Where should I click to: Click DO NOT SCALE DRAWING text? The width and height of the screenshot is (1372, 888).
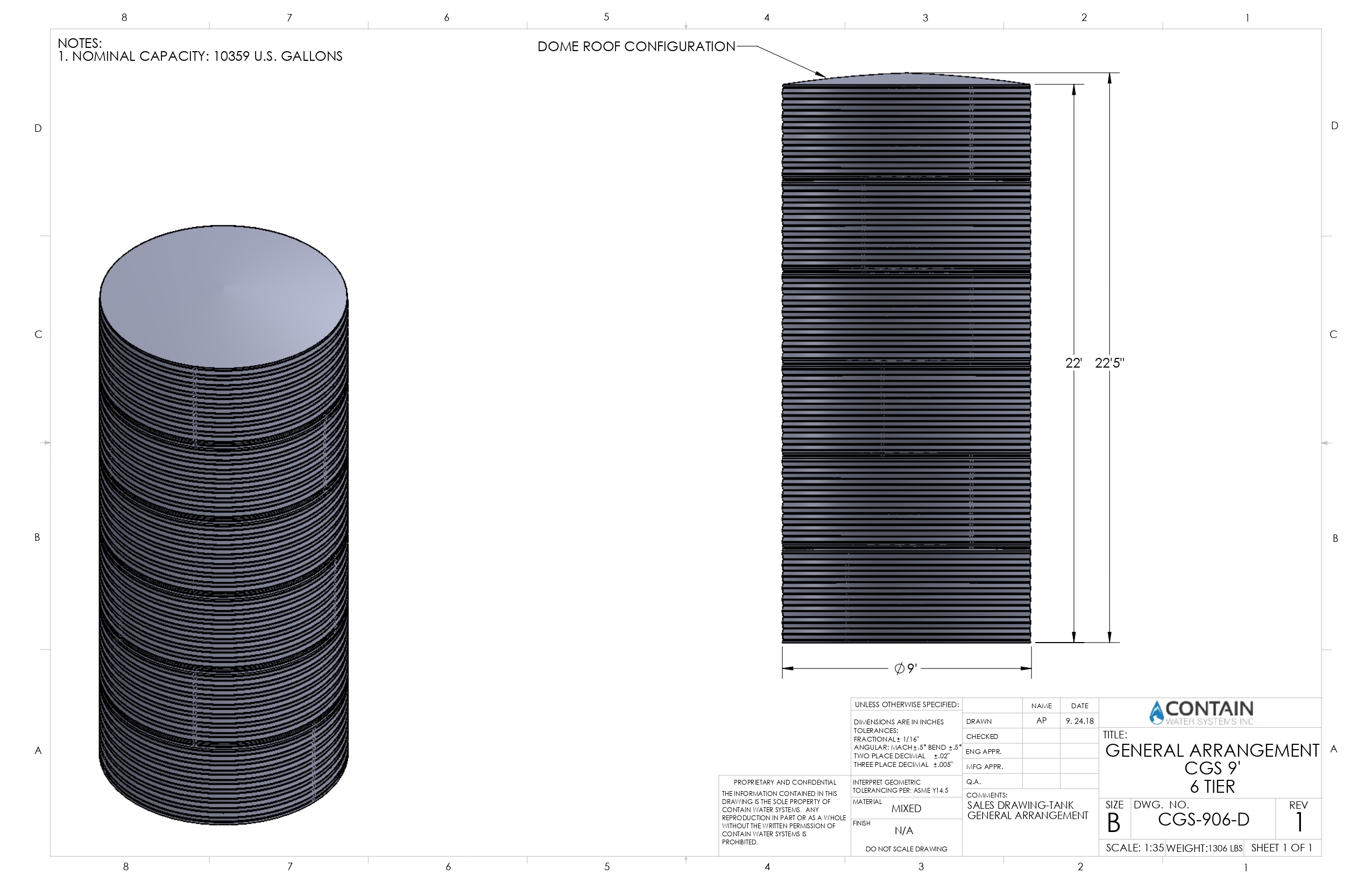(906, 849)
